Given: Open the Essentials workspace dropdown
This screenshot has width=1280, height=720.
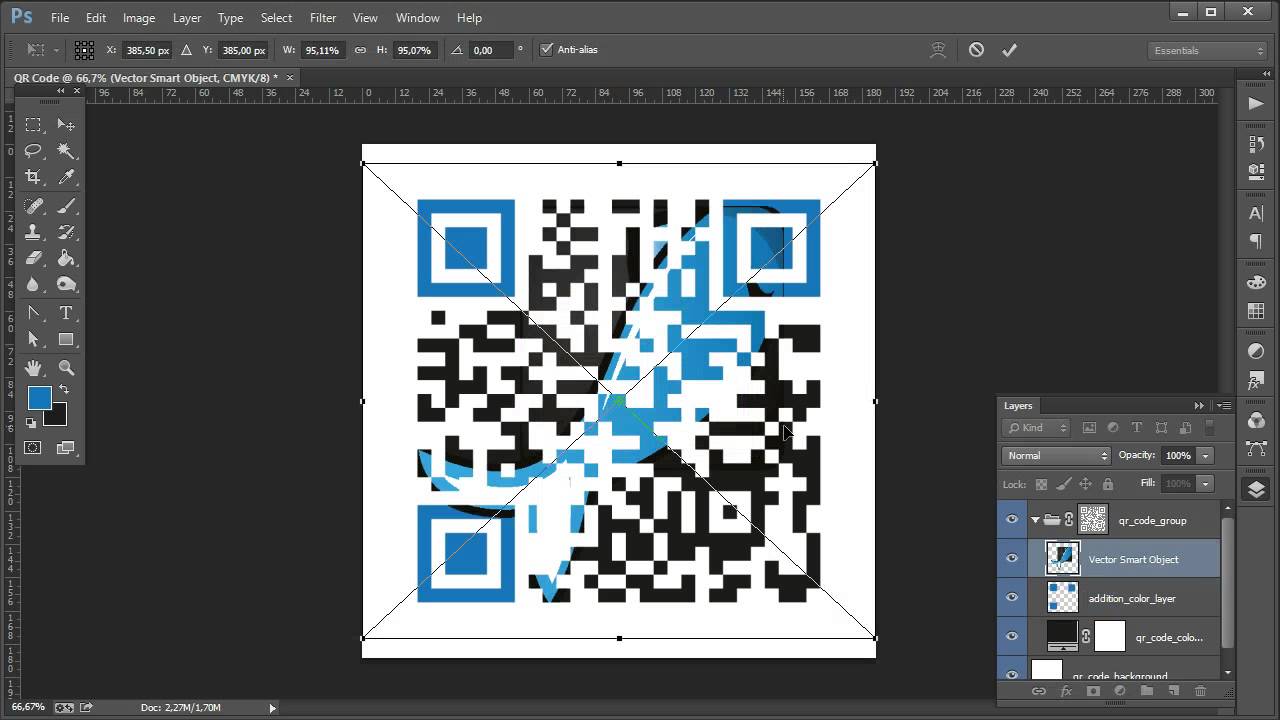Looking at the screenshot, I should (1208, 50).
